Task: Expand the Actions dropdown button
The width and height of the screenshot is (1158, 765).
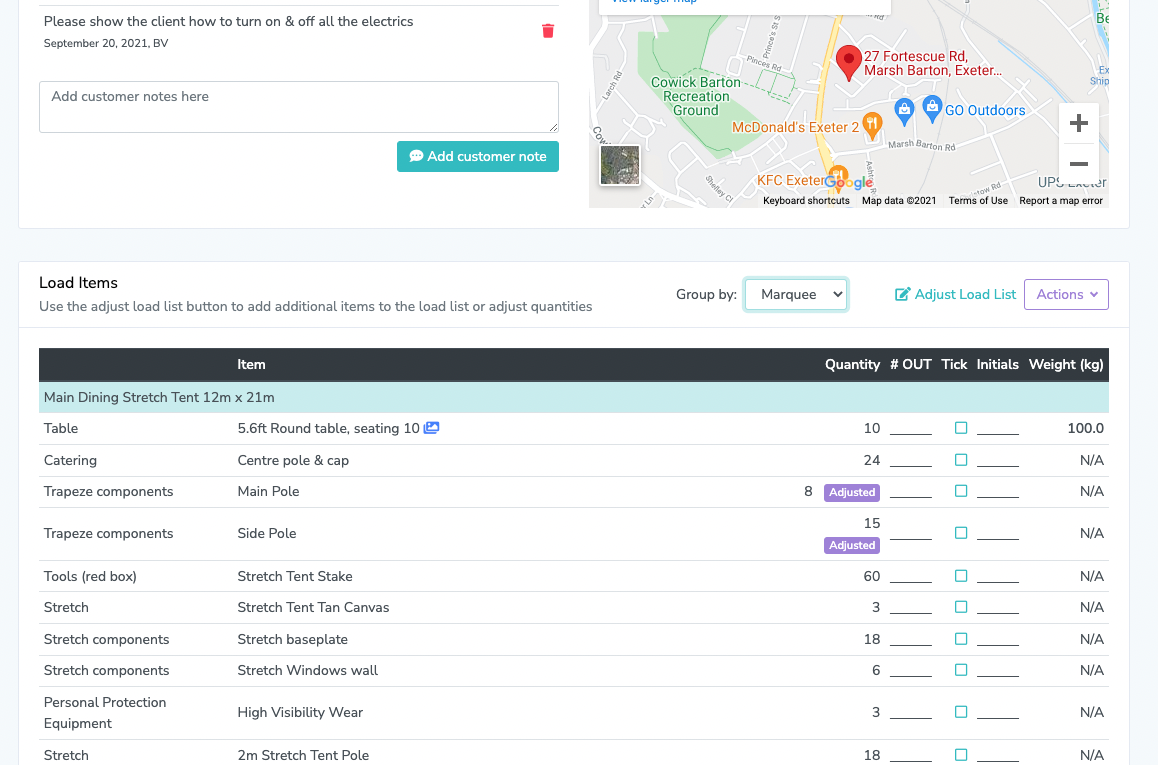Action: [x=1066, y=295]
